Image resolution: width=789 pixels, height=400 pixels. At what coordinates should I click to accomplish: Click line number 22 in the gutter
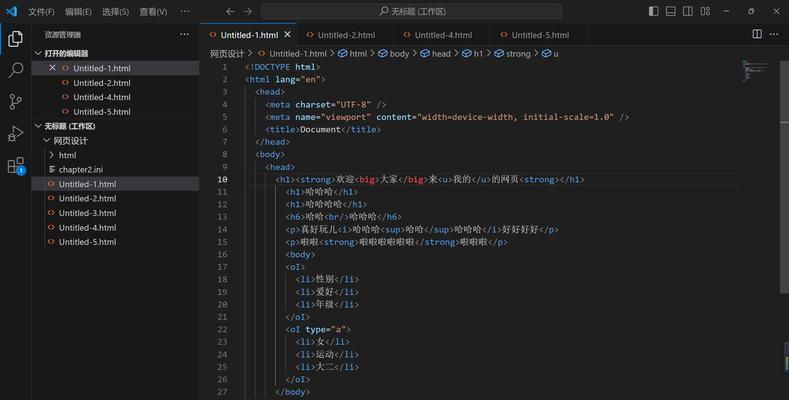tap(222, 329)
